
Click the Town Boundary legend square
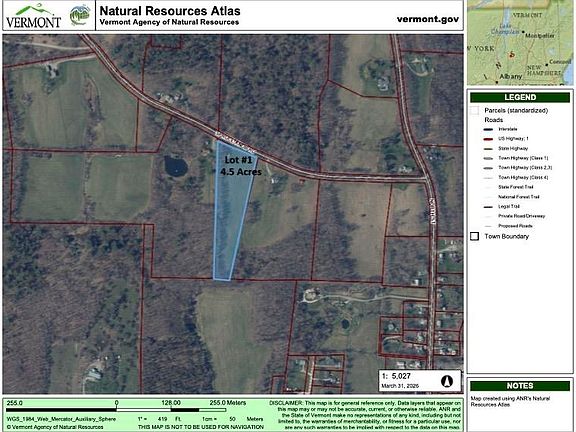point(475,236)
